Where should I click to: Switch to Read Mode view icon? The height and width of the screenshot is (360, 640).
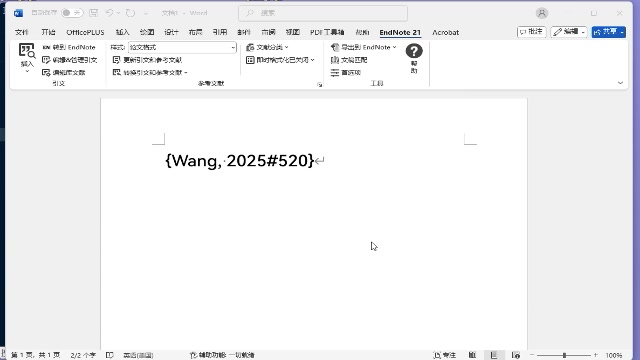472,355
